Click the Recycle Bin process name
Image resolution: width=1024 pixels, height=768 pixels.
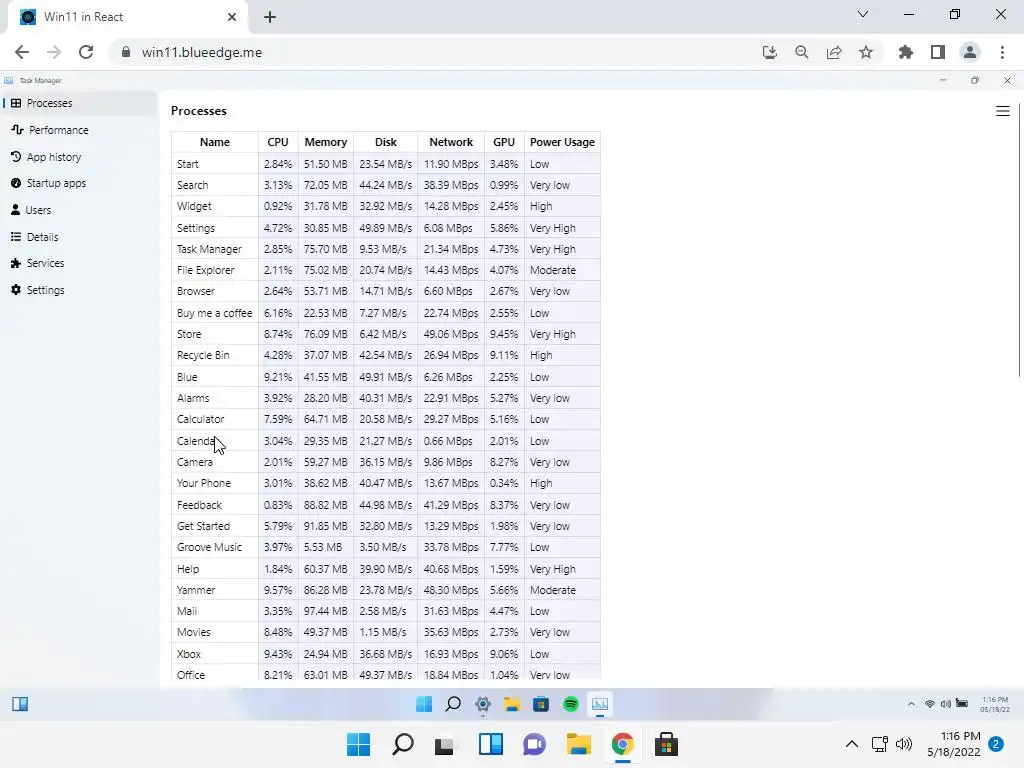(x=203, y=355)
